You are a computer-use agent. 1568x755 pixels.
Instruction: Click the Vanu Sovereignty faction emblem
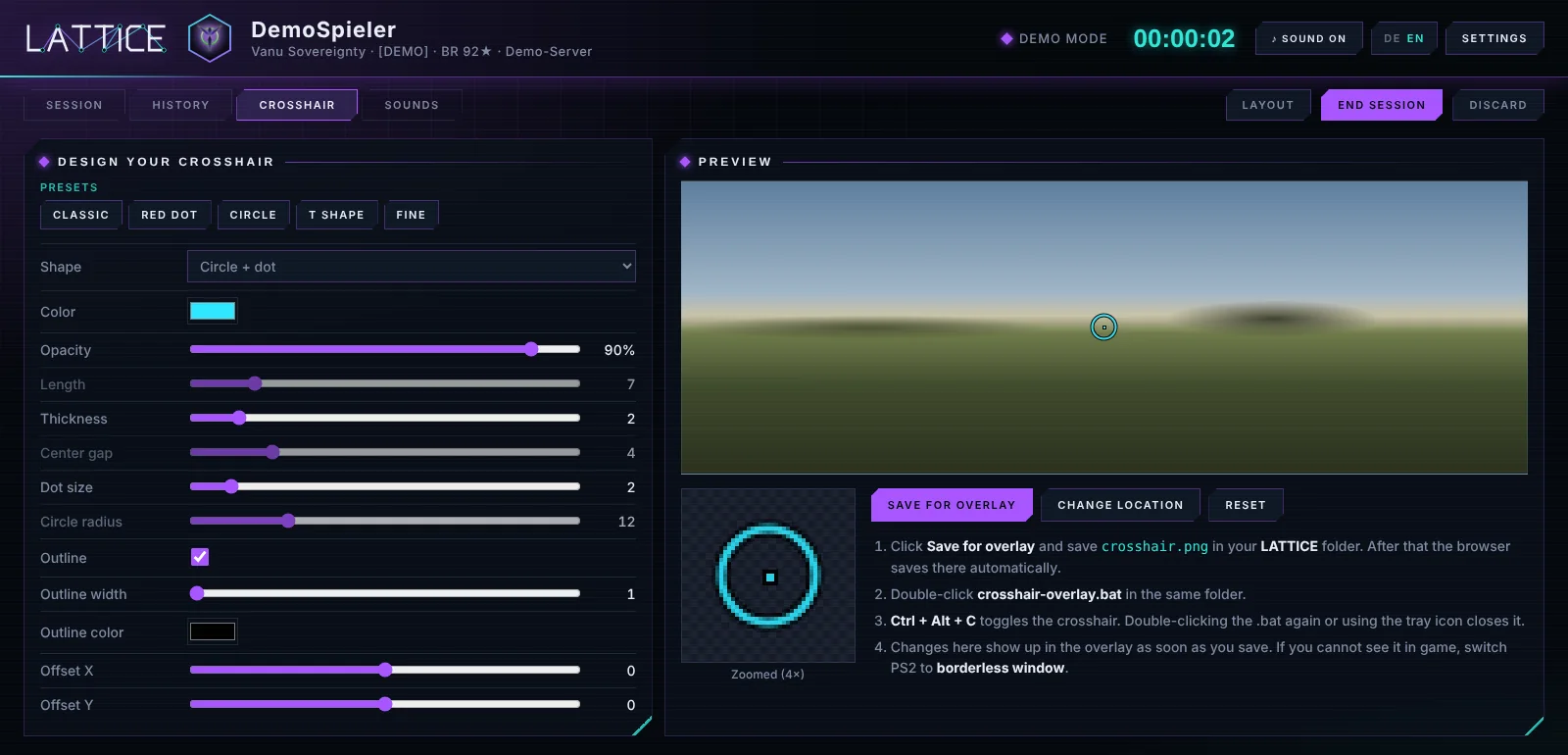pyautogui.click(x=210, y=38)
